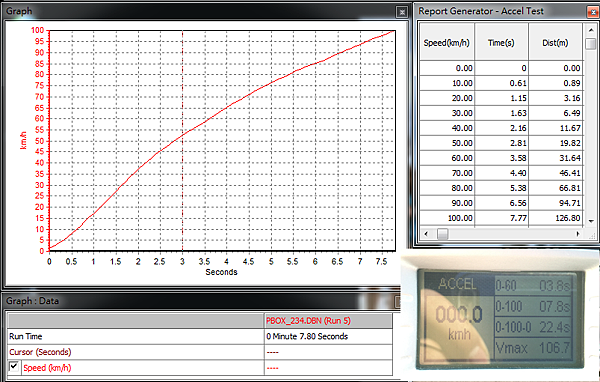
Task: Click the dashed cursor line at 3 seconds
Action: click(x=183, y=141)
